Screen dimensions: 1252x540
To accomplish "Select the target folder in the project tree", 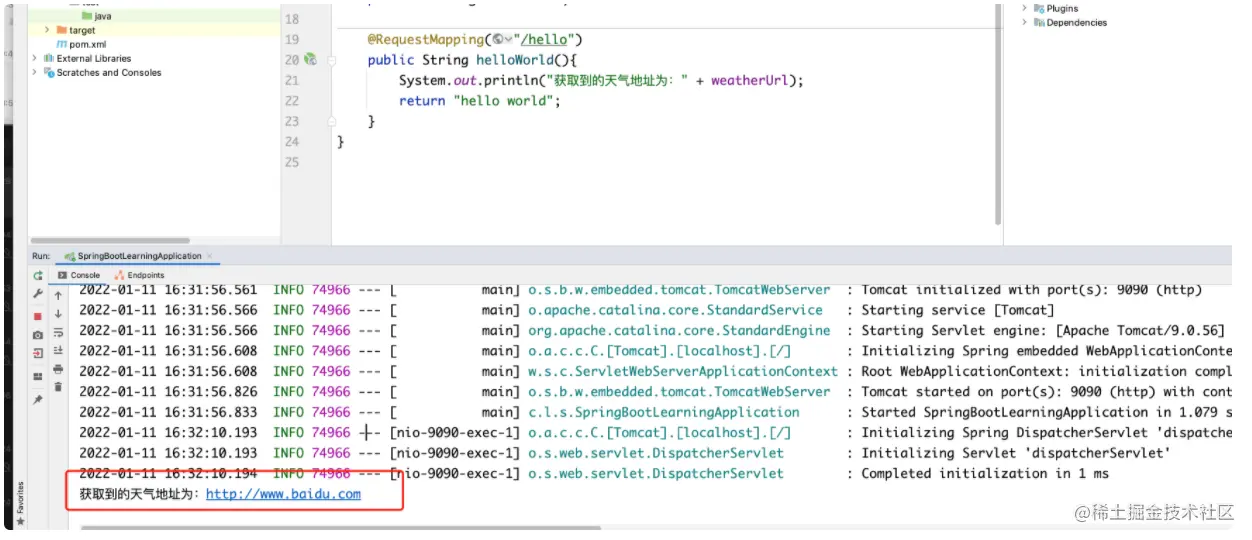I will pyautogui.click(x=76, y=31).
